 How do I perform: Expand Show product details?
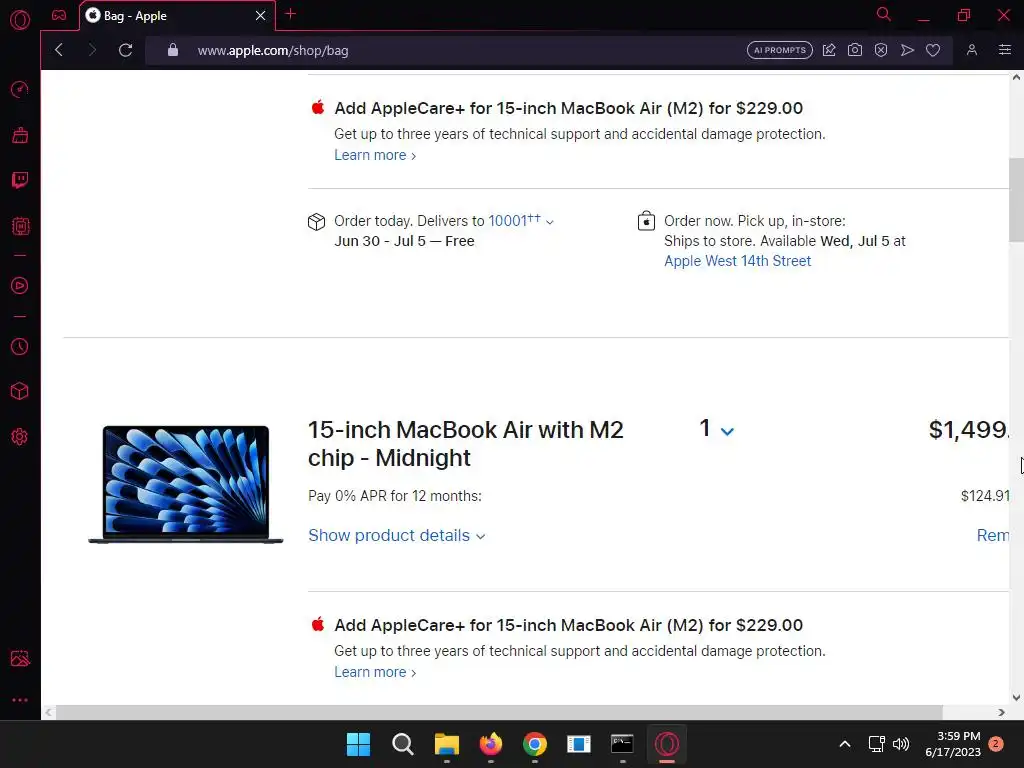396,536
